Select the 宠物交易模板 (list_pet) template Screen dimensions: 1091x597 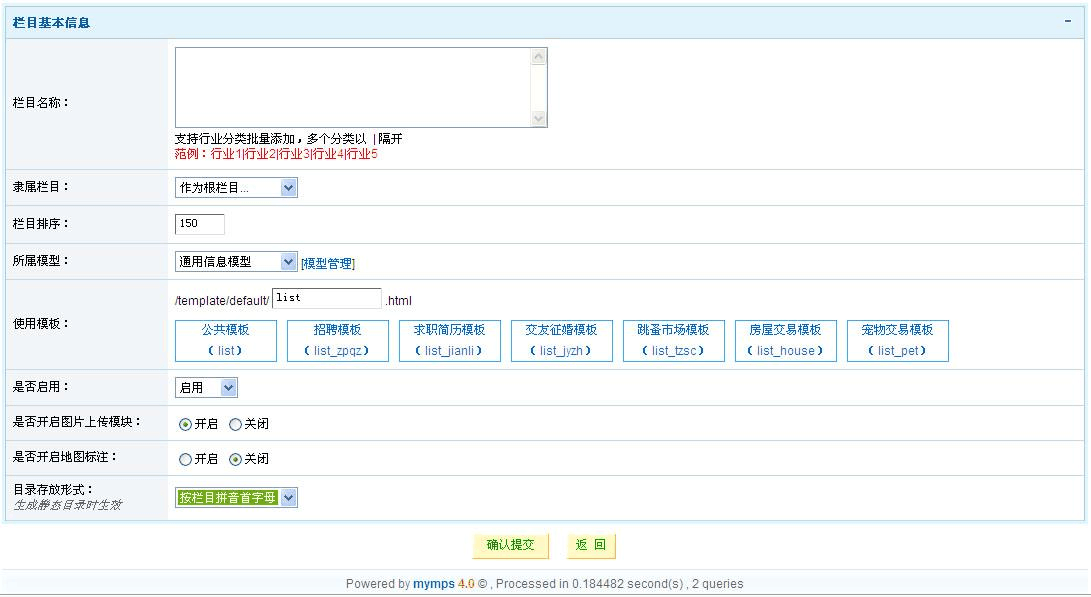(897, 341)
